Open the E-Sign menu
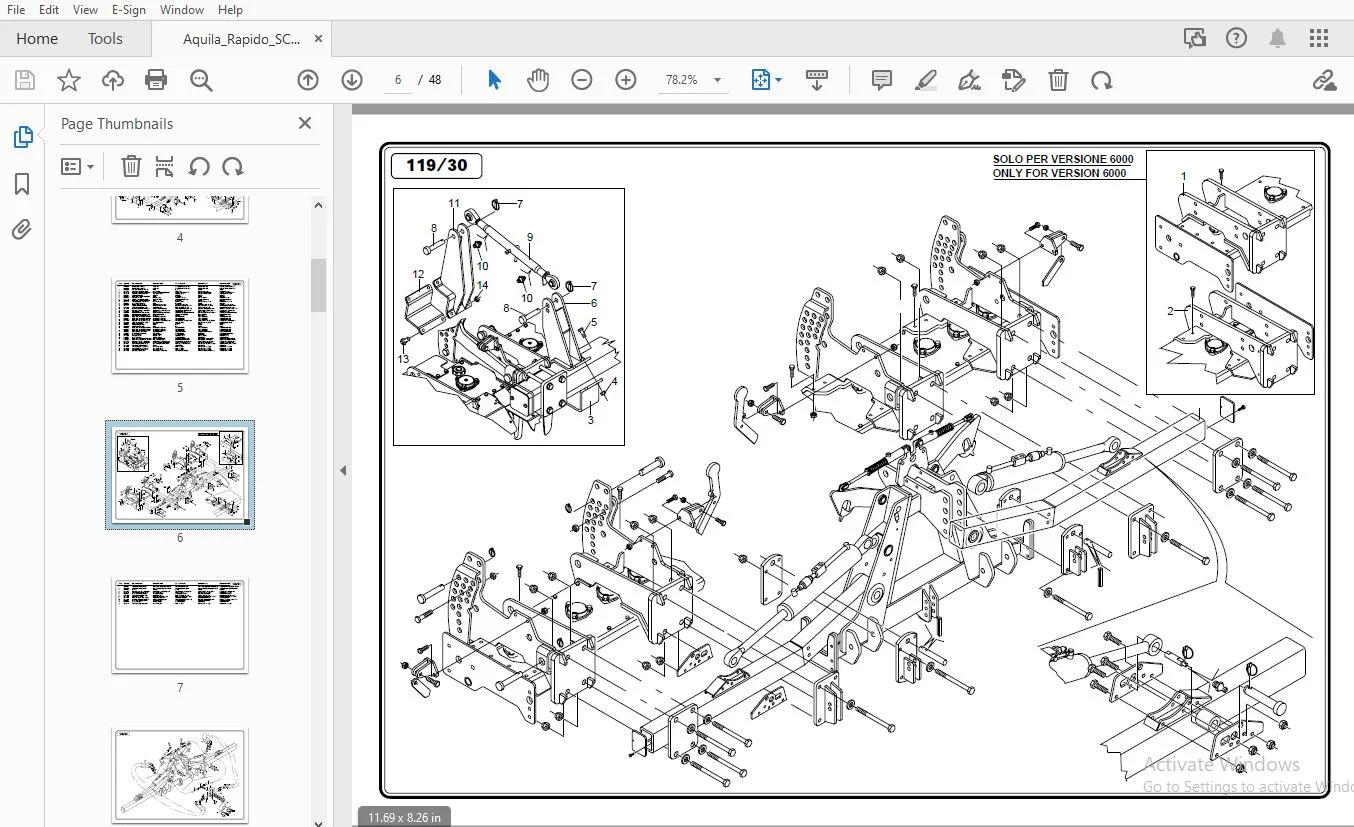 pyautogui.click(x=128, y=10)
